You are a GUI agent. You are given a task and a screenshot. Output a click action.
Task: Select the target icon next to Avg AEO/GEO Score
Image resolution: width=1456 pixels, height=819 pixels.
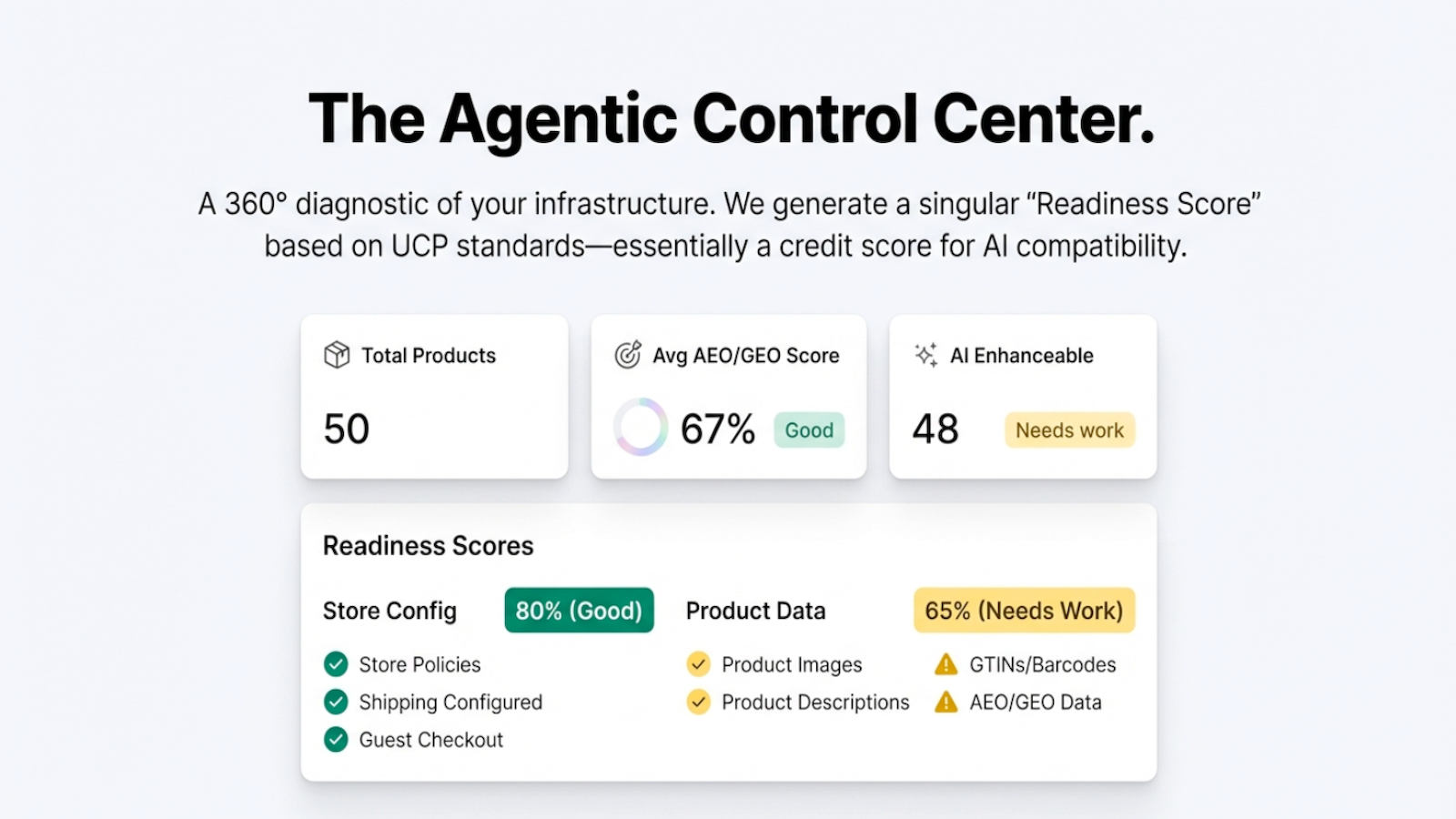[629, 355]
